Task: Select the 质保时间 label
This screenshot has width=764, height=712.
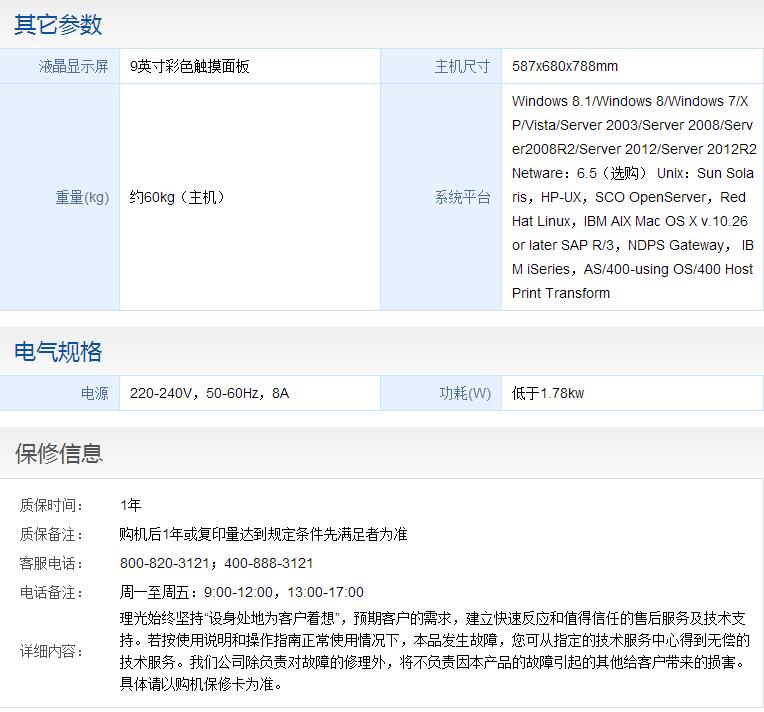Action: click(x=51, y=505)
